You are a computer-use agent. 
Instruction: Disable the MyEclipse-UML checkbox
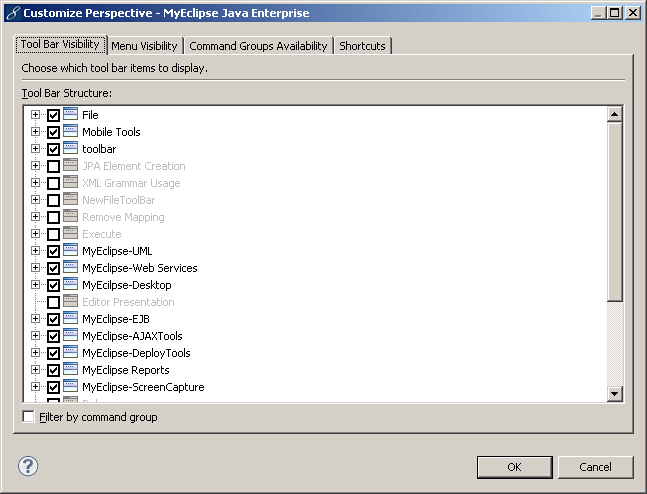point(53,251)
